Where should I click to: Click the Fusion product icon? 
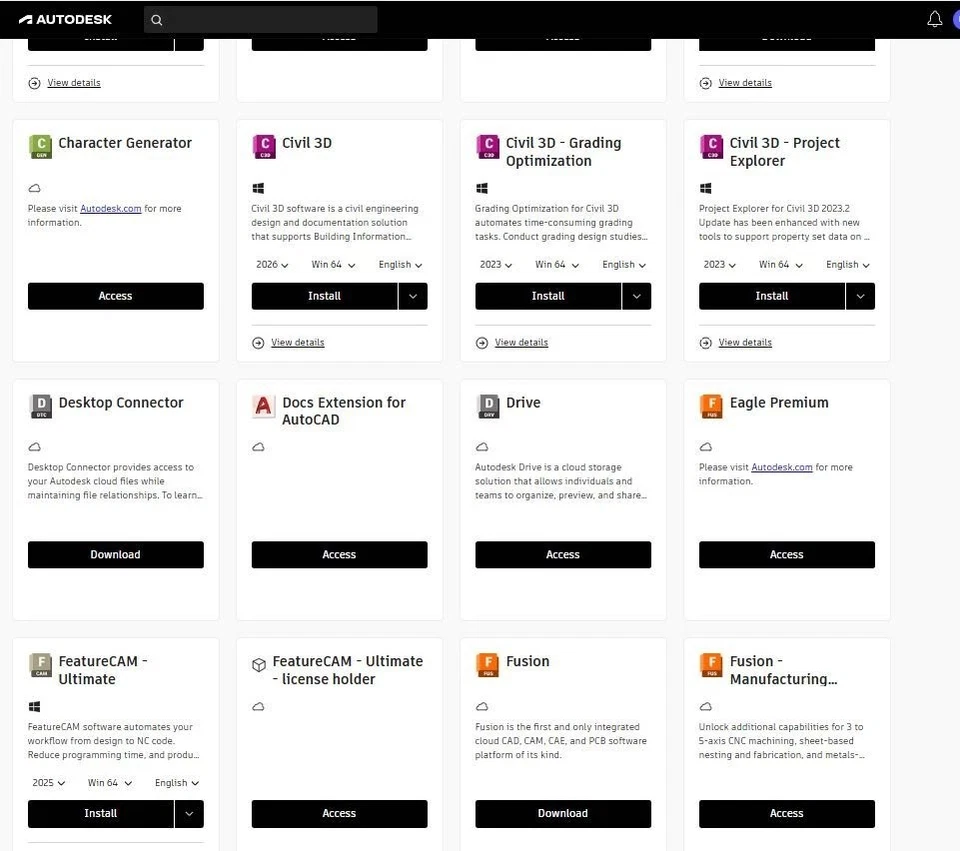(487, 663)
